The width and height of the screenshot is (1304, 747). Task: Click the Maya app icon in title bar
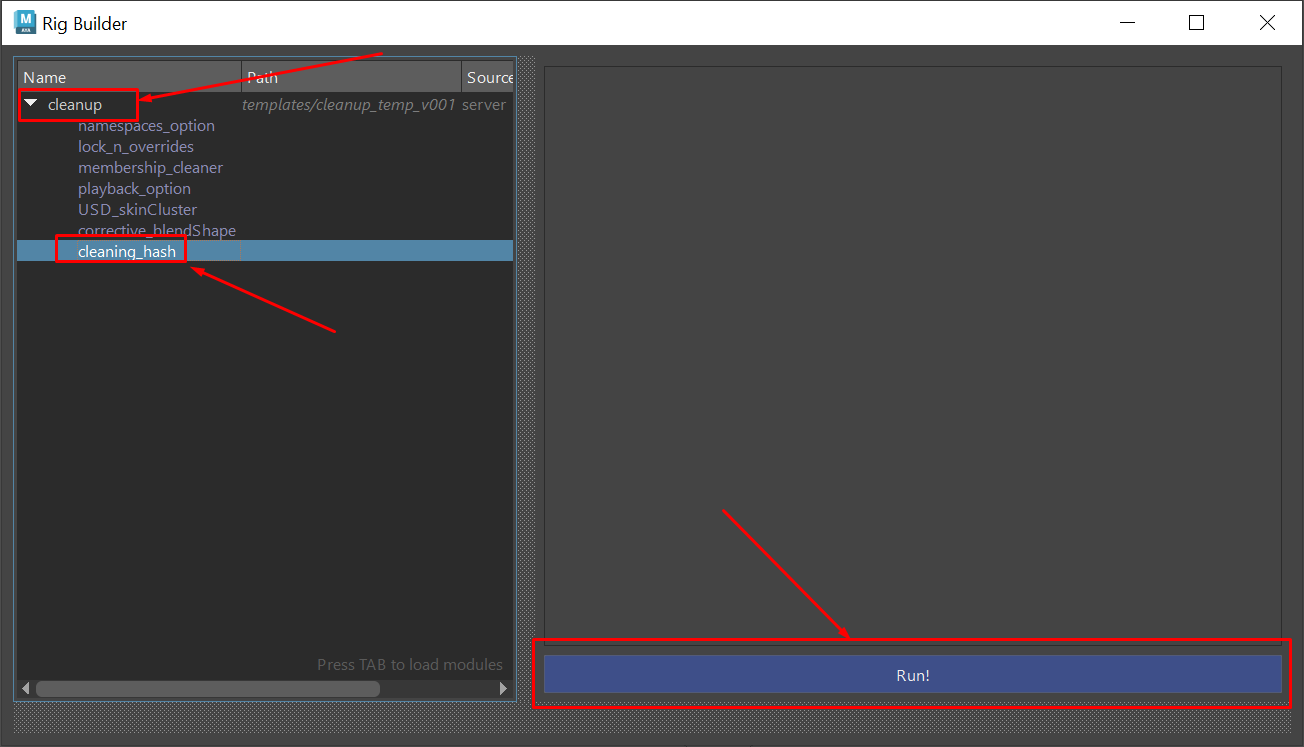(x=24, y=22)
